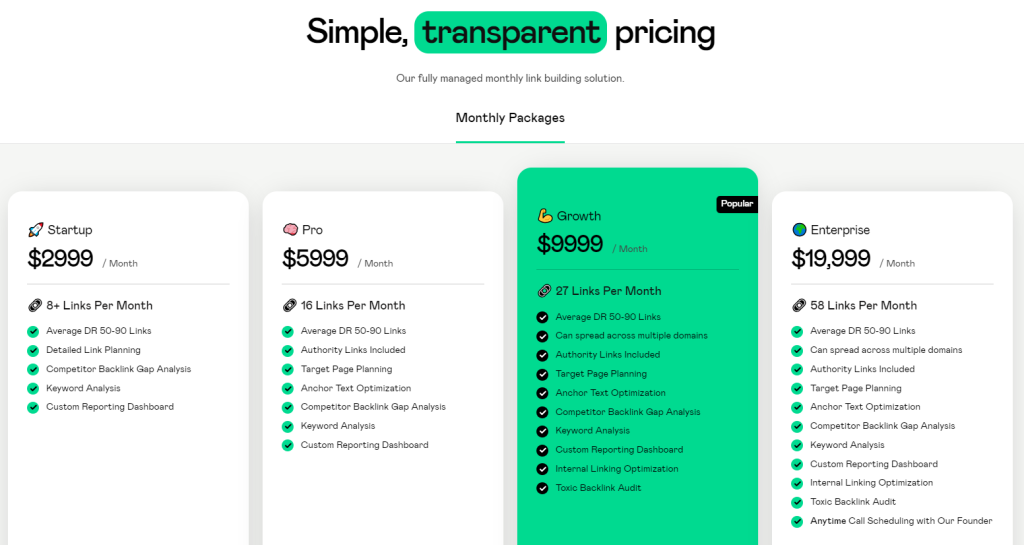The image size is (1024, 545).
Task: Click the brain icon beside Pro
Action: coord(290,230)
